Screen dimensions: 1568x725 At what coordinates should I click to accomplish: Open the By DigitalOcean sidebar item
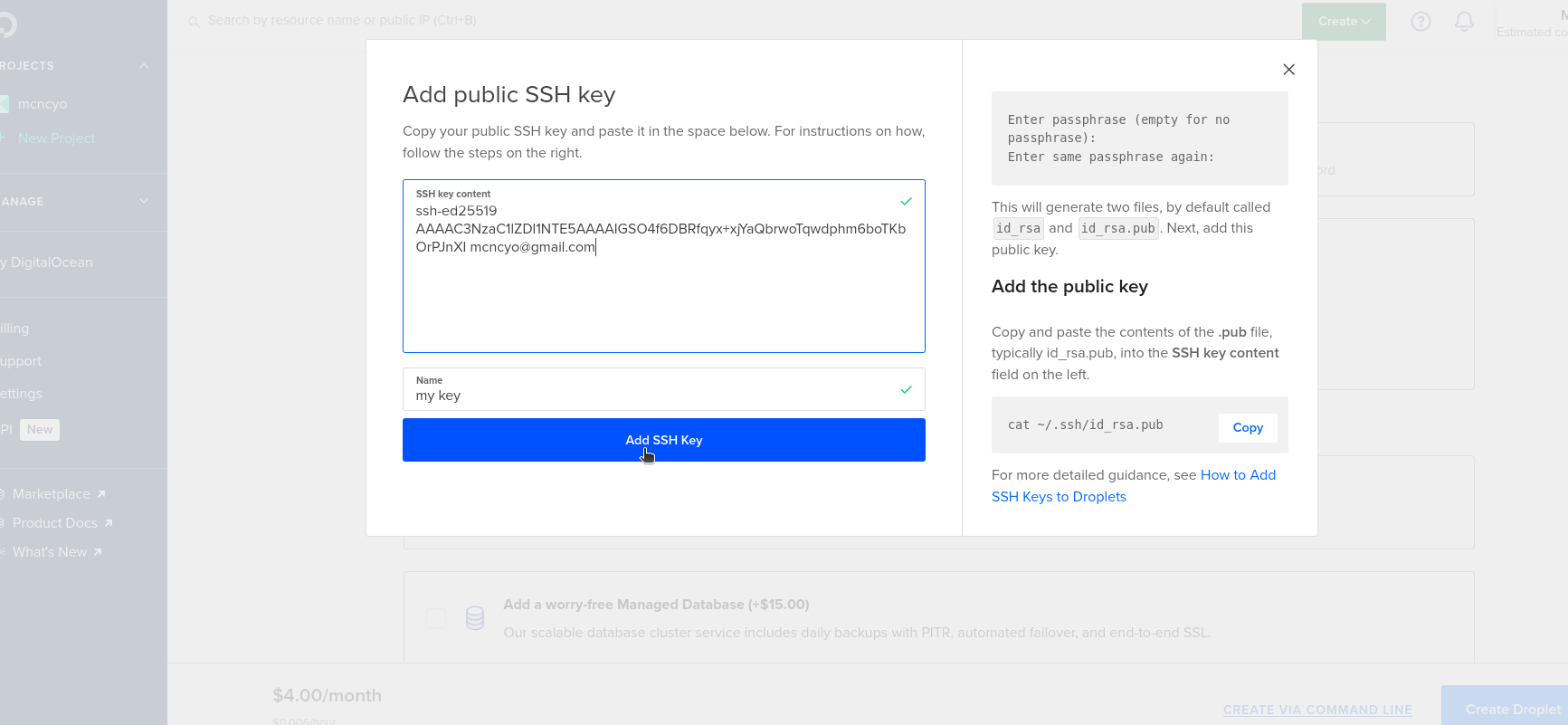tap(46, 262)
